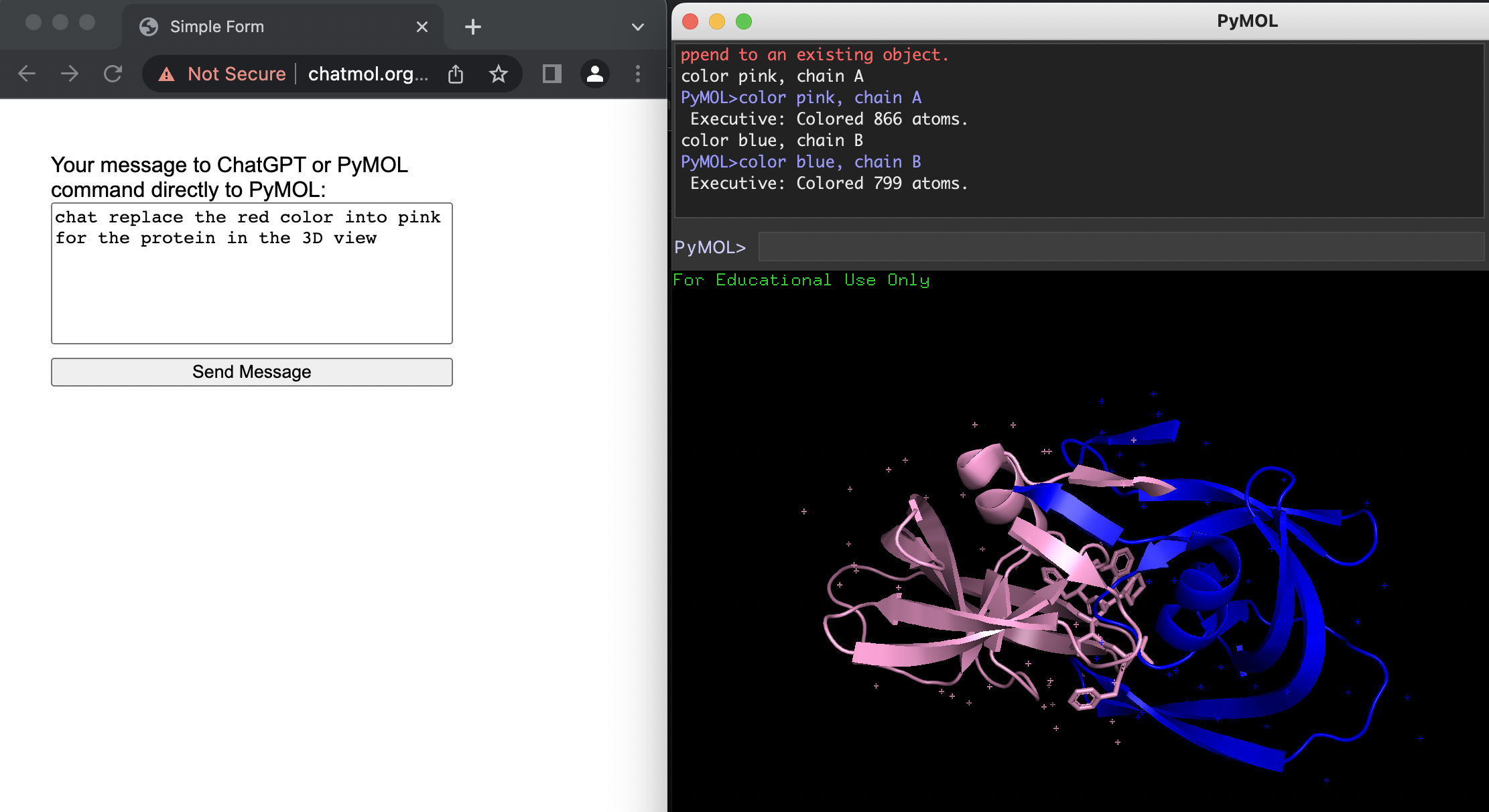Reload the chatmol.org page
Screen dimensions: 1489x812
(113, 74)
